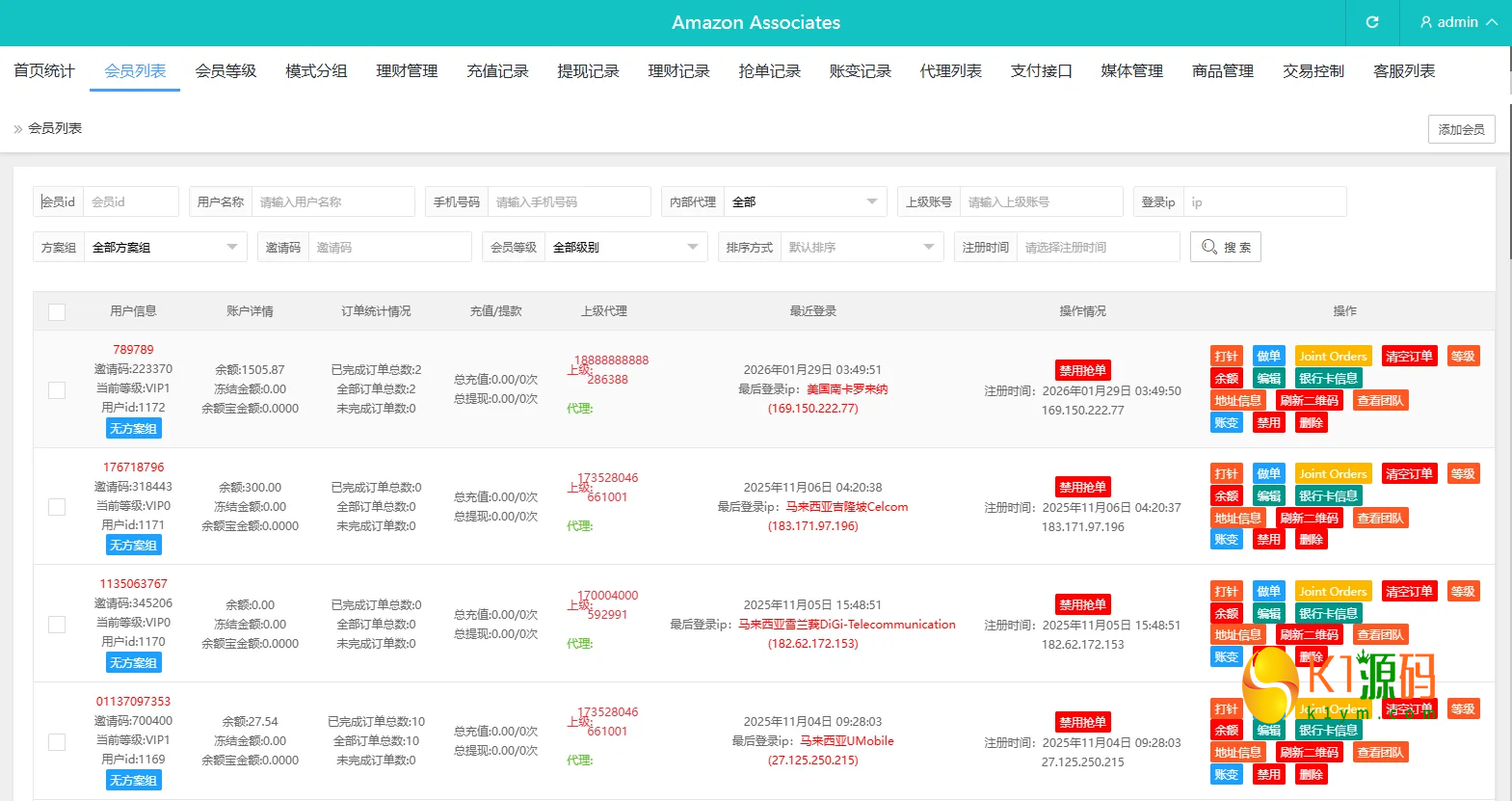Click 禁用抢单 for user 01137097353

coord(1083,722)
